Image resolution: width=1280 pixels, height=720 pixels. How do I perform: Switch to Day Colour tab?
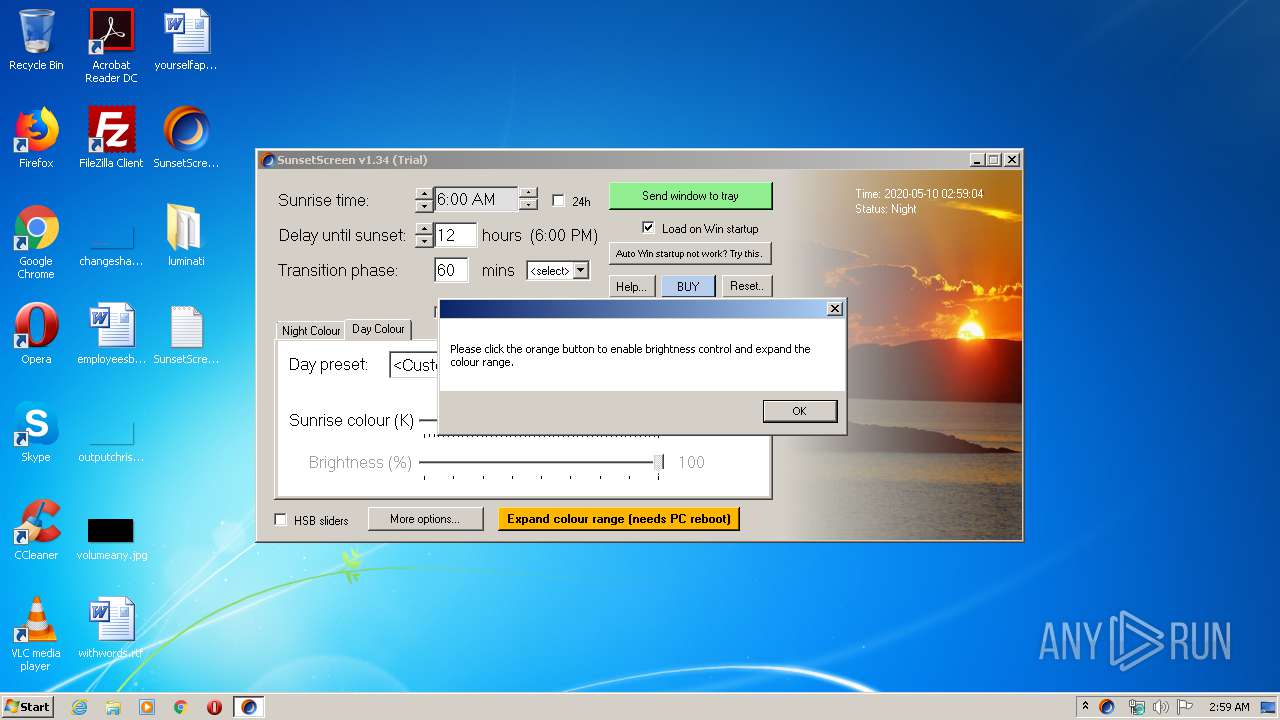coord(378,329)
